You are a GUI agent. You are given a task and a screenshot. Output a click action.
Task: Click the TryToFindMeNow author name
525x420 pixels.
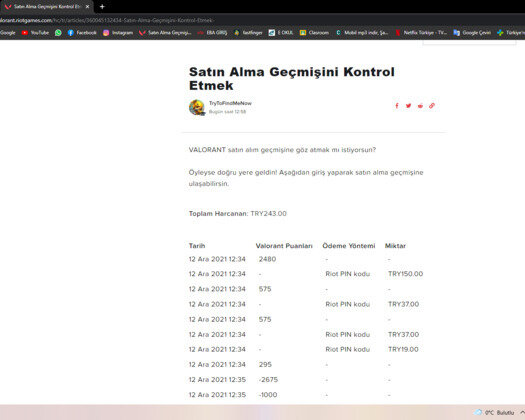point(230,103)
